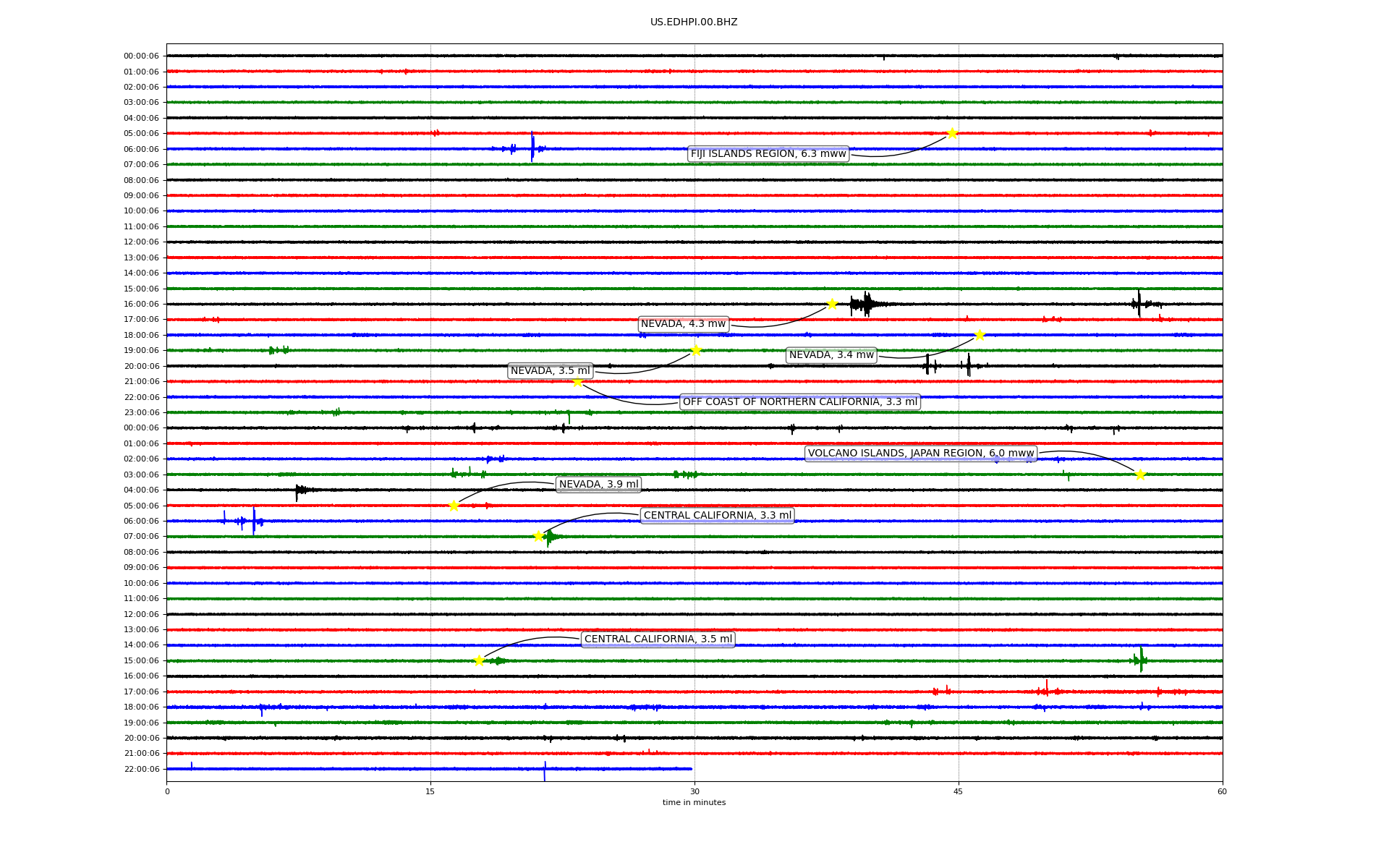1389x868 pixels.
Task: Click the NEVADA, 3.9 ml annotation label
Action: pyautogui.click(x=598, y=484)
